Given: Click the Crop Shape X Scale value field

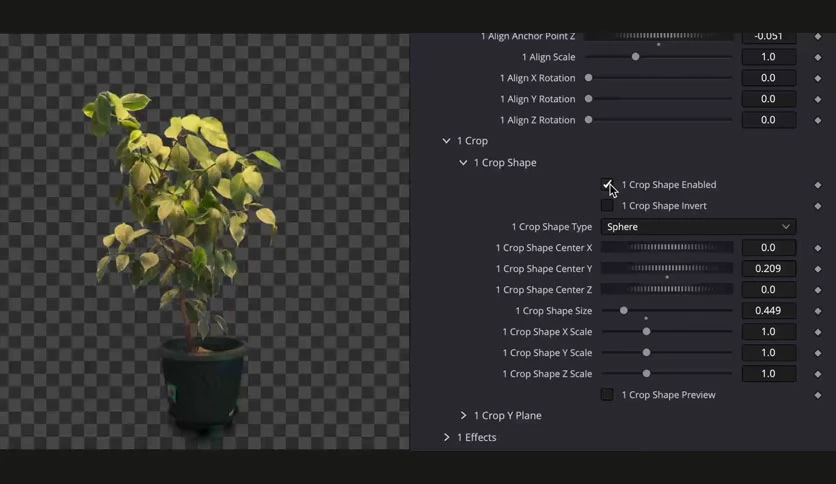Looking at the screenshot, I should click(768, 332).
